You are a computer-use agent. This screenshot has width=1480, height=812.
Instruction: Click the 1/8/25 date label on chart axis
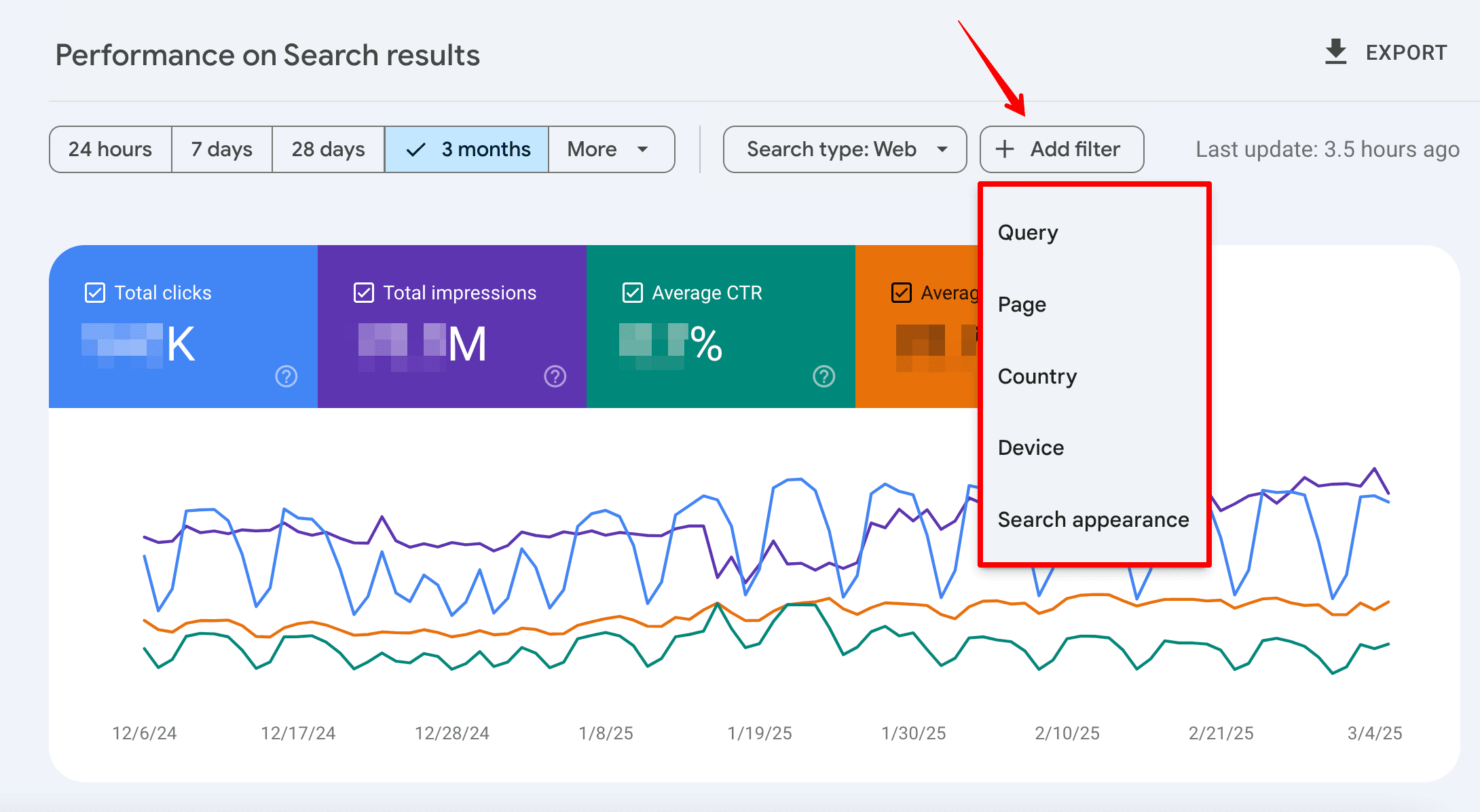point(606,733)
